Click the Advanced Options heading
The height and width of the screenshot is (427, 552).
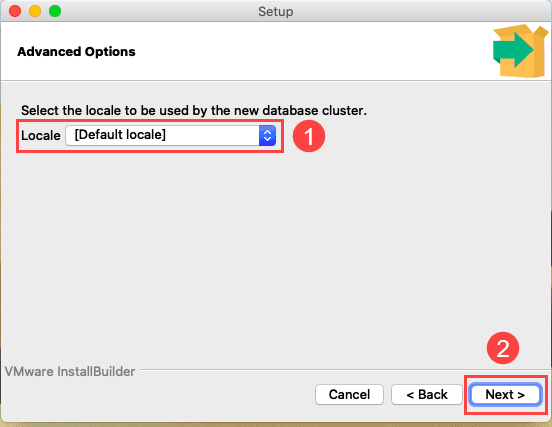click(76, 52)
